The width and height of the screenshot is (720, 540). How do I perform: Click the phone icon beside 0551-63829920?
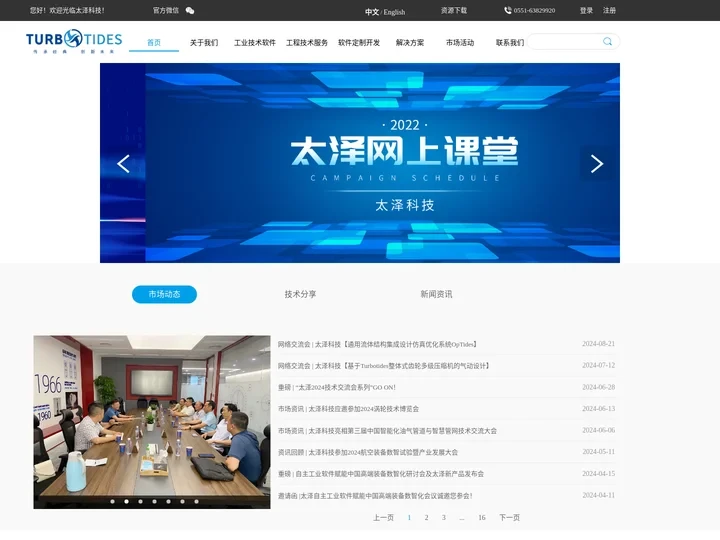tap(508, 11)
